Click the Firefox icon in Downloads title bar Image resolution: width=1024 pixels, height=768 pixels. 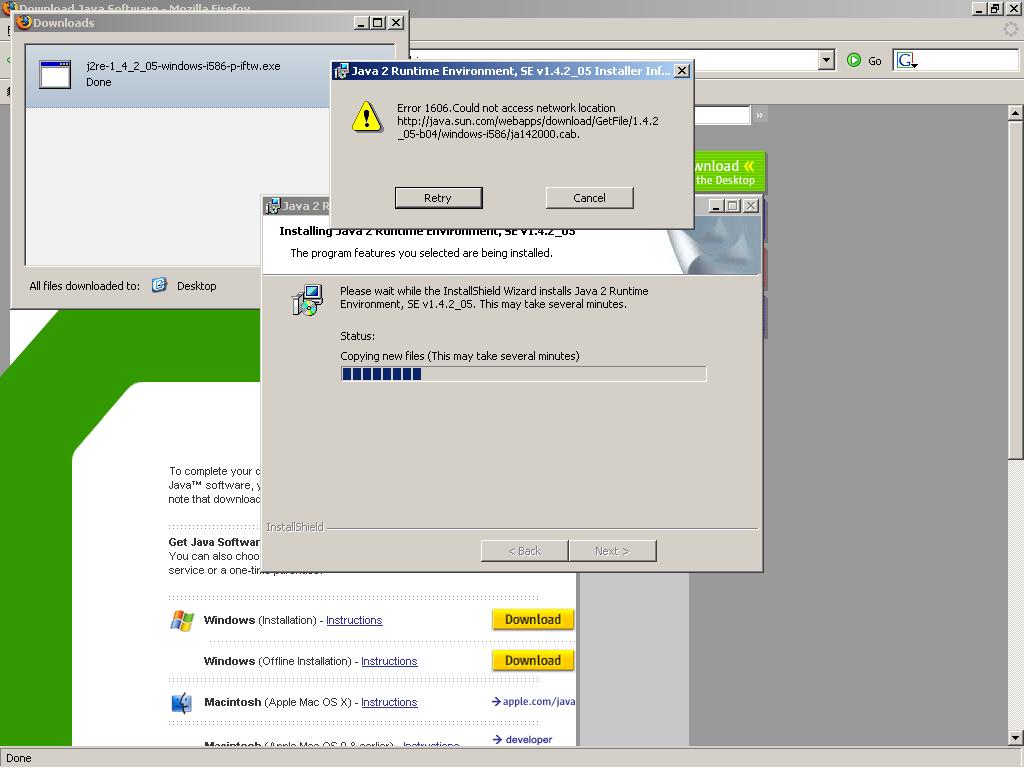point(24,23)
